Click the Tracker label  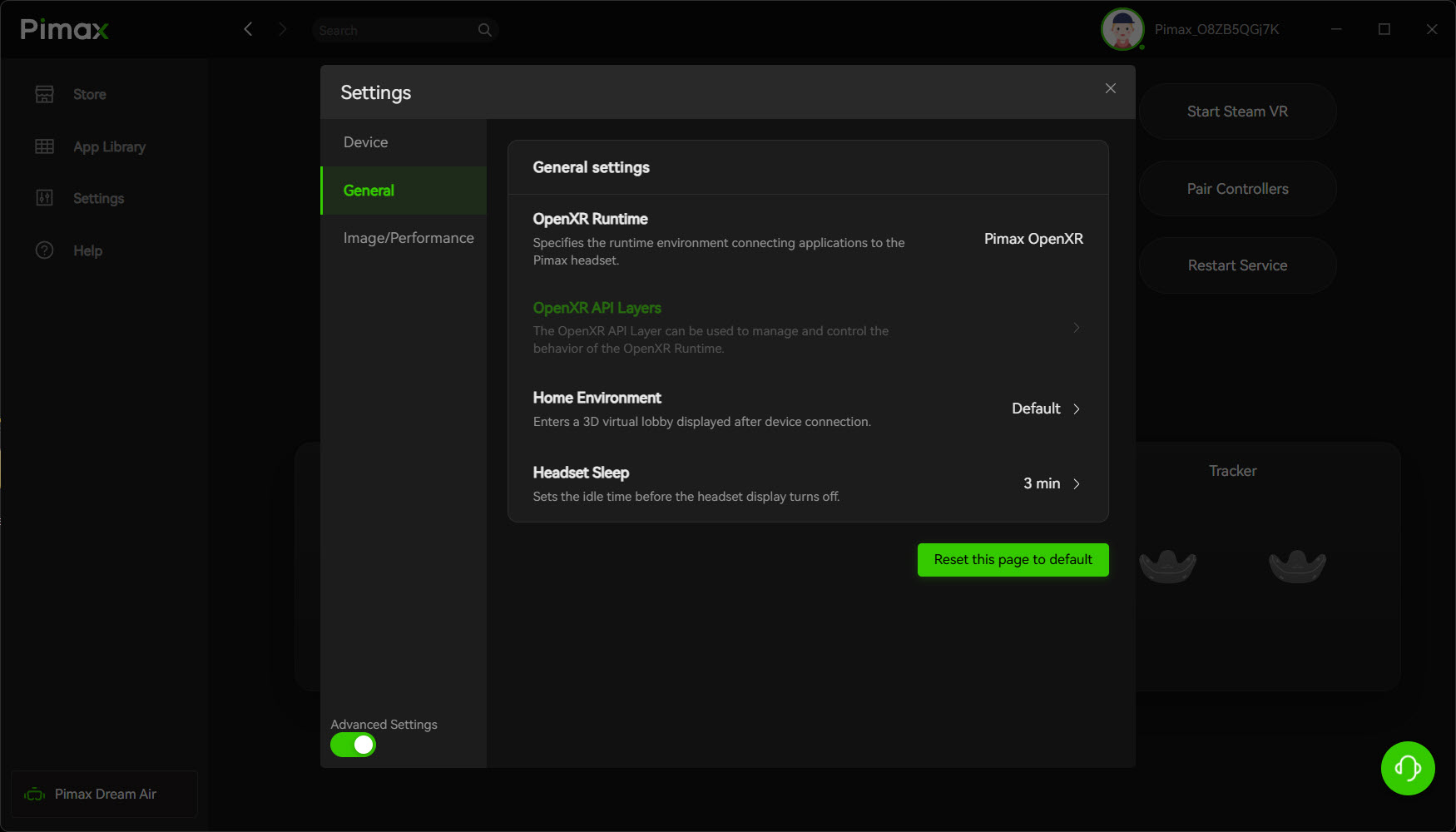click(x=1232, y=471)
